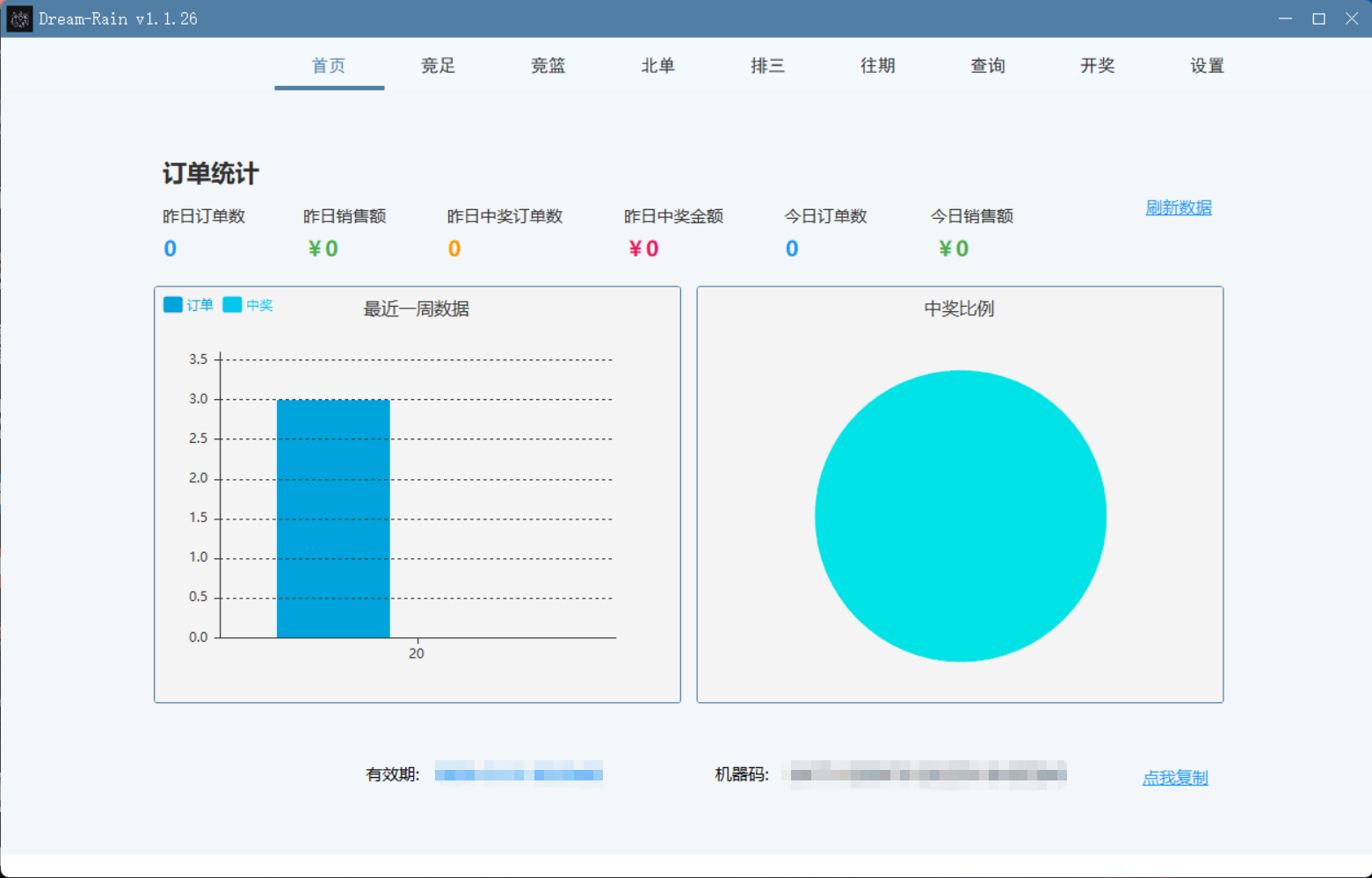Toggle the 中奖 legend on the weekly chart
The width and height of the screenshot is (1372, 878).
click(x=249, y=305)
